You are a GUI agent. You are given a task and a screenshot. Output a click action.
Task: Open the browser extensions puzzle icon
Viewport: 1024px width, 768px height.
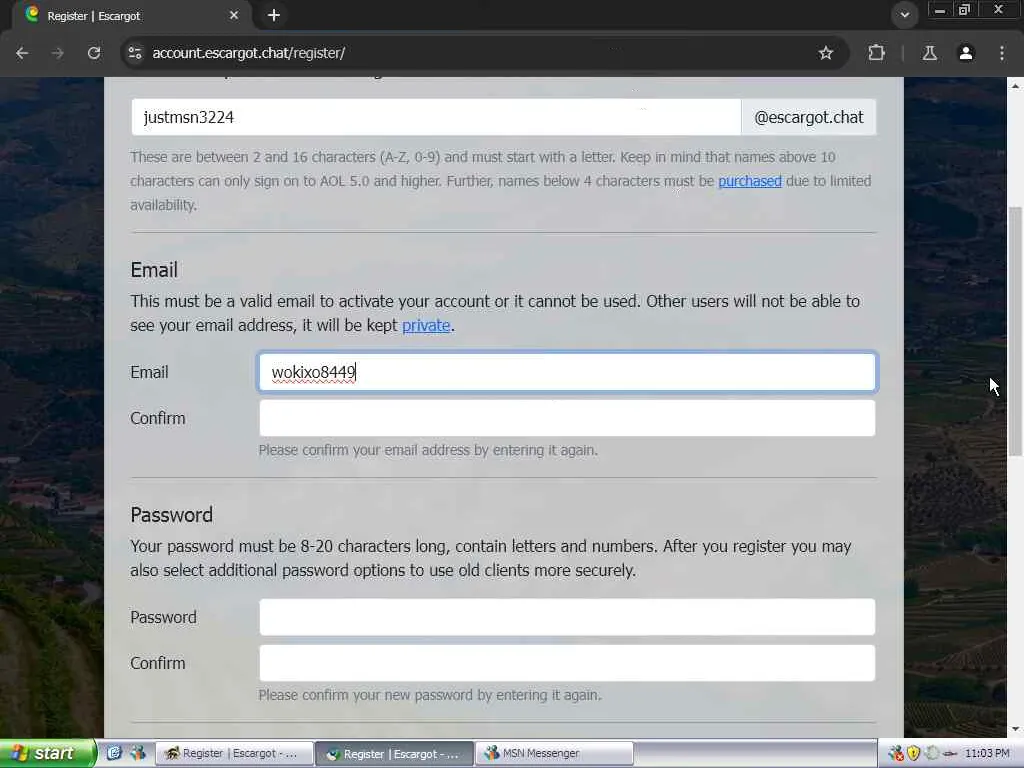tap(876, 53)
